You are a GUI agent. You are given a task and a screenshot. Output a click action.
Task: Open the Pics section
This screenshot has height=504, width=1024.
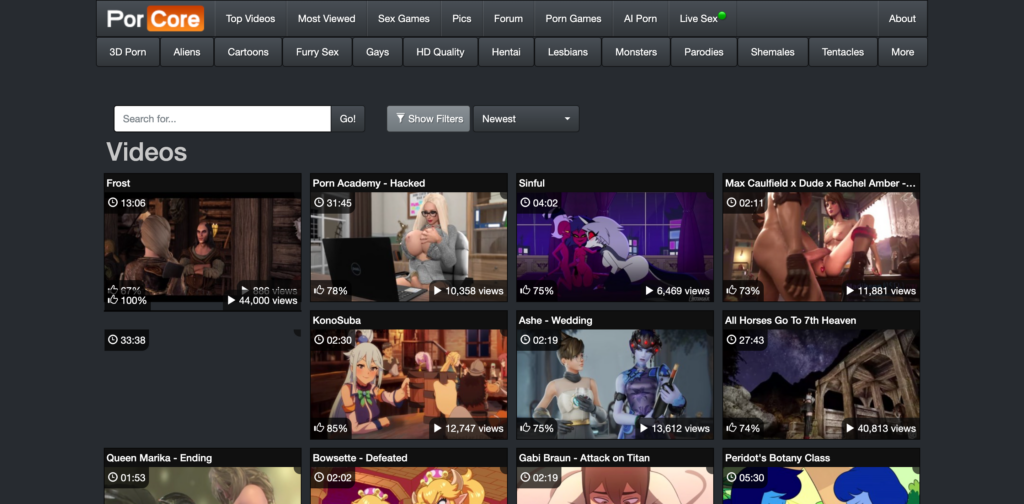tap(462, 18)
